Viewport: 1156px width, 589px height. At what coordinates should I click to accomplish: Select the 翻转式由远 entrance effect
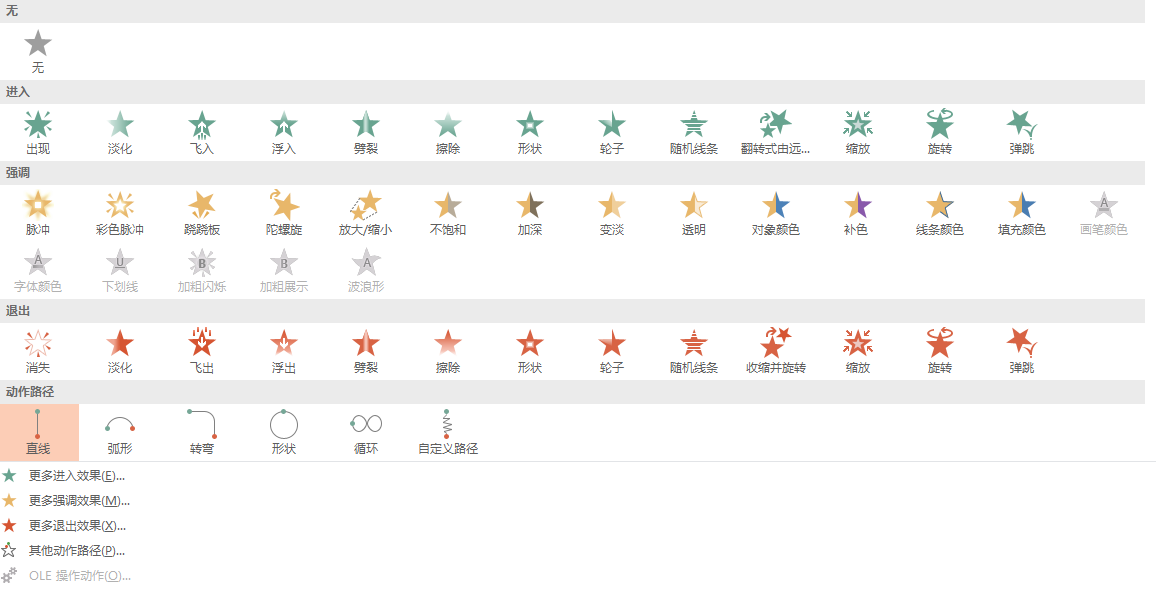(x=776, y=133)
